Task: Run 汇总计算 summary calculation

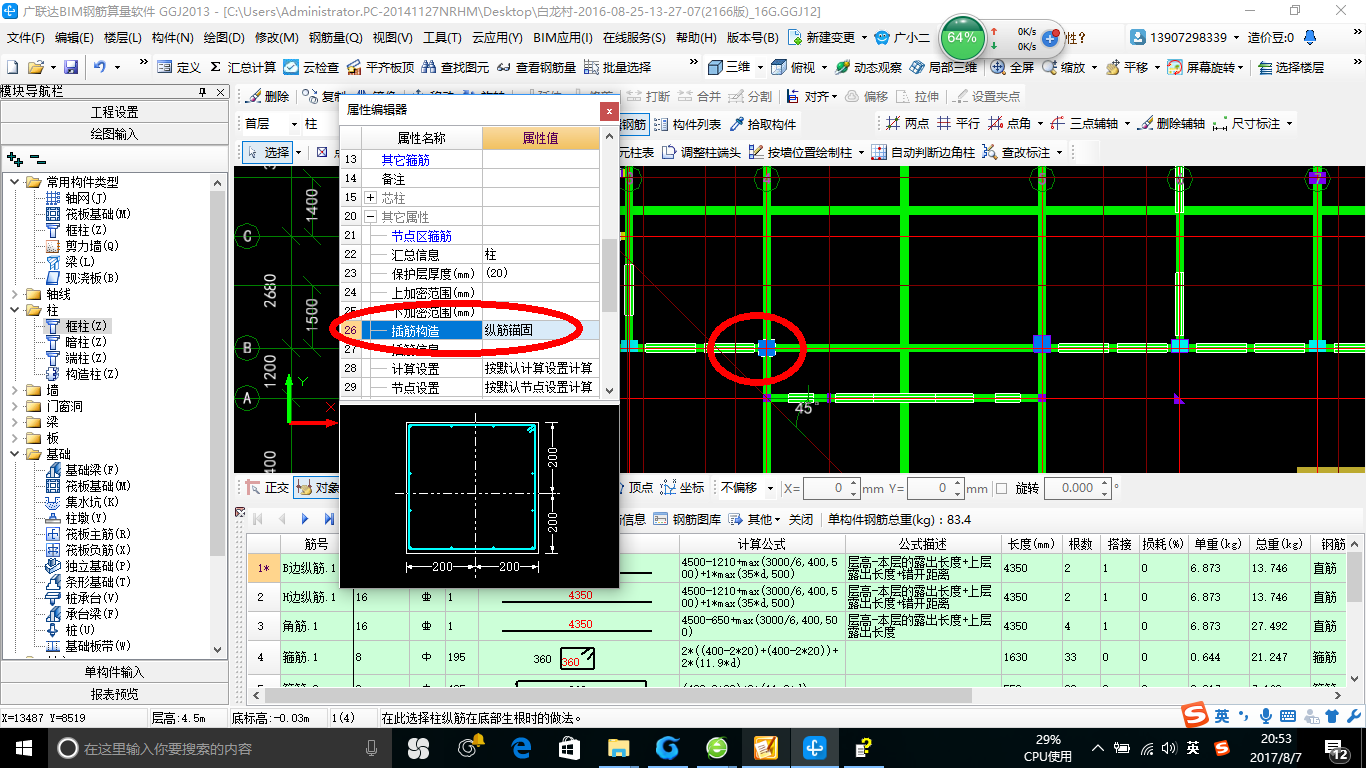Action: tap(242, 67)
